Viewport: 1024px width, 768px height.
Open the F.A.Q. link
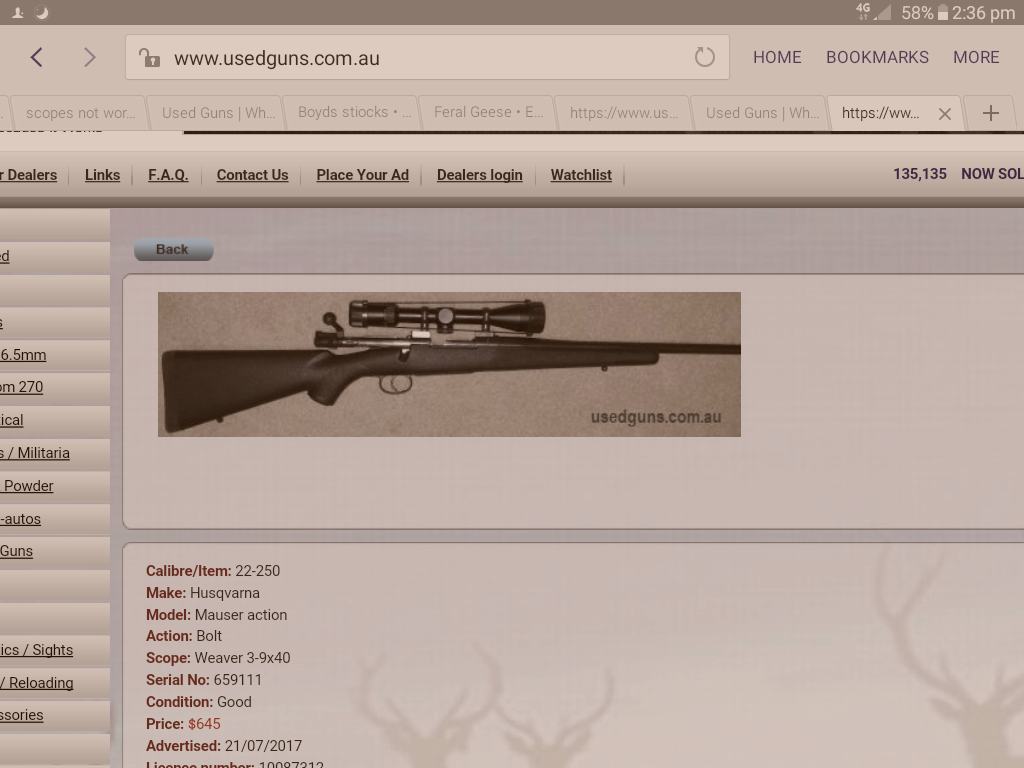(168, 175)
